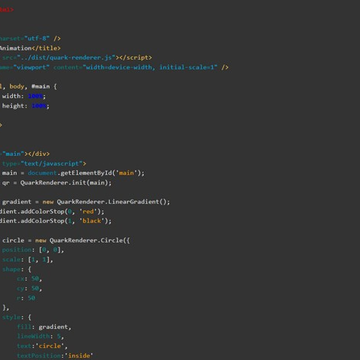
Task: Click the "viewport" attribute value
Action: [32, 67]
